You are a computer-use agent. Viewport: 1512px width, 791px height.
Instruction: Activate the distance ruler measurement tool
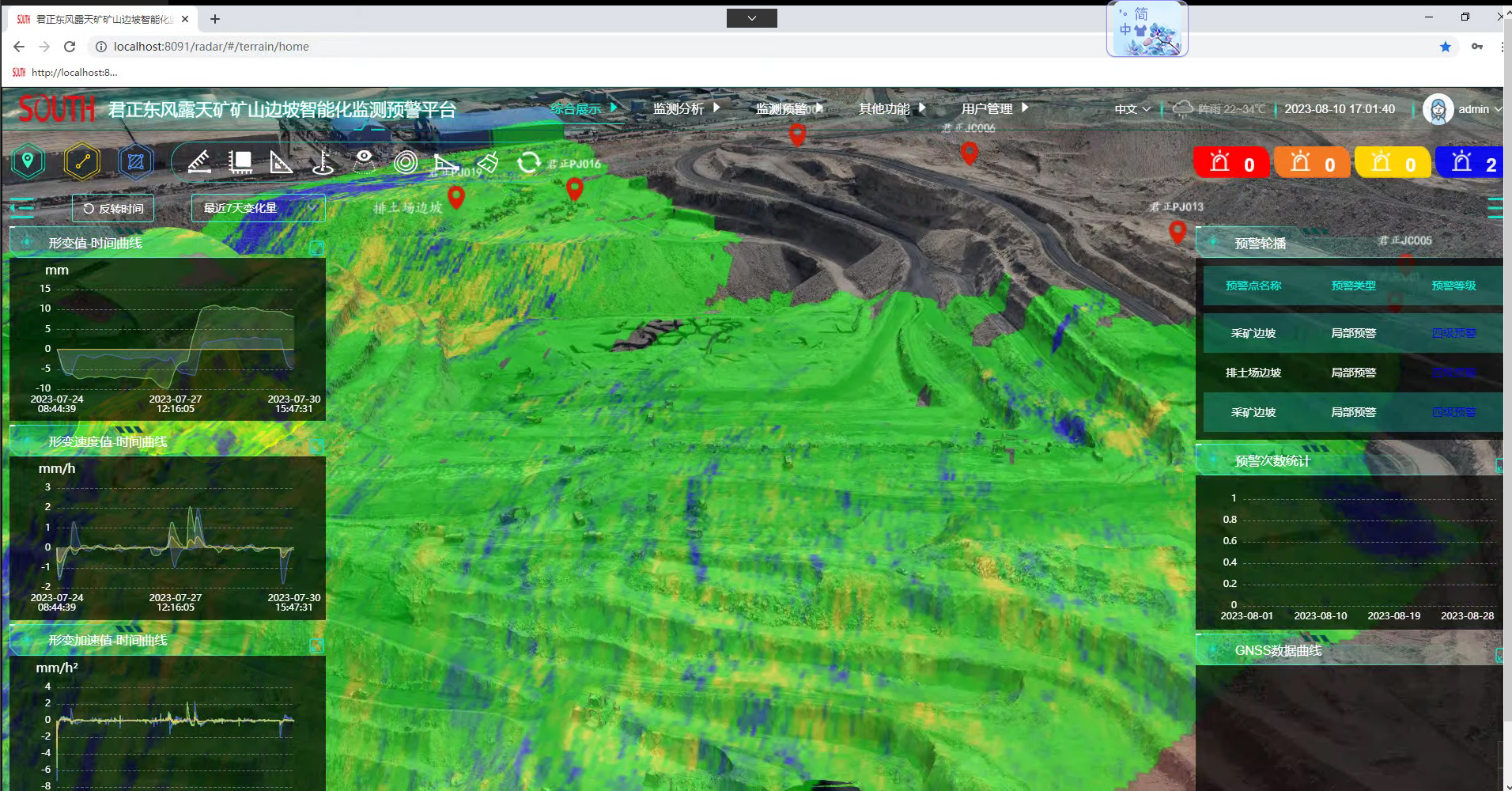(199, 162)
